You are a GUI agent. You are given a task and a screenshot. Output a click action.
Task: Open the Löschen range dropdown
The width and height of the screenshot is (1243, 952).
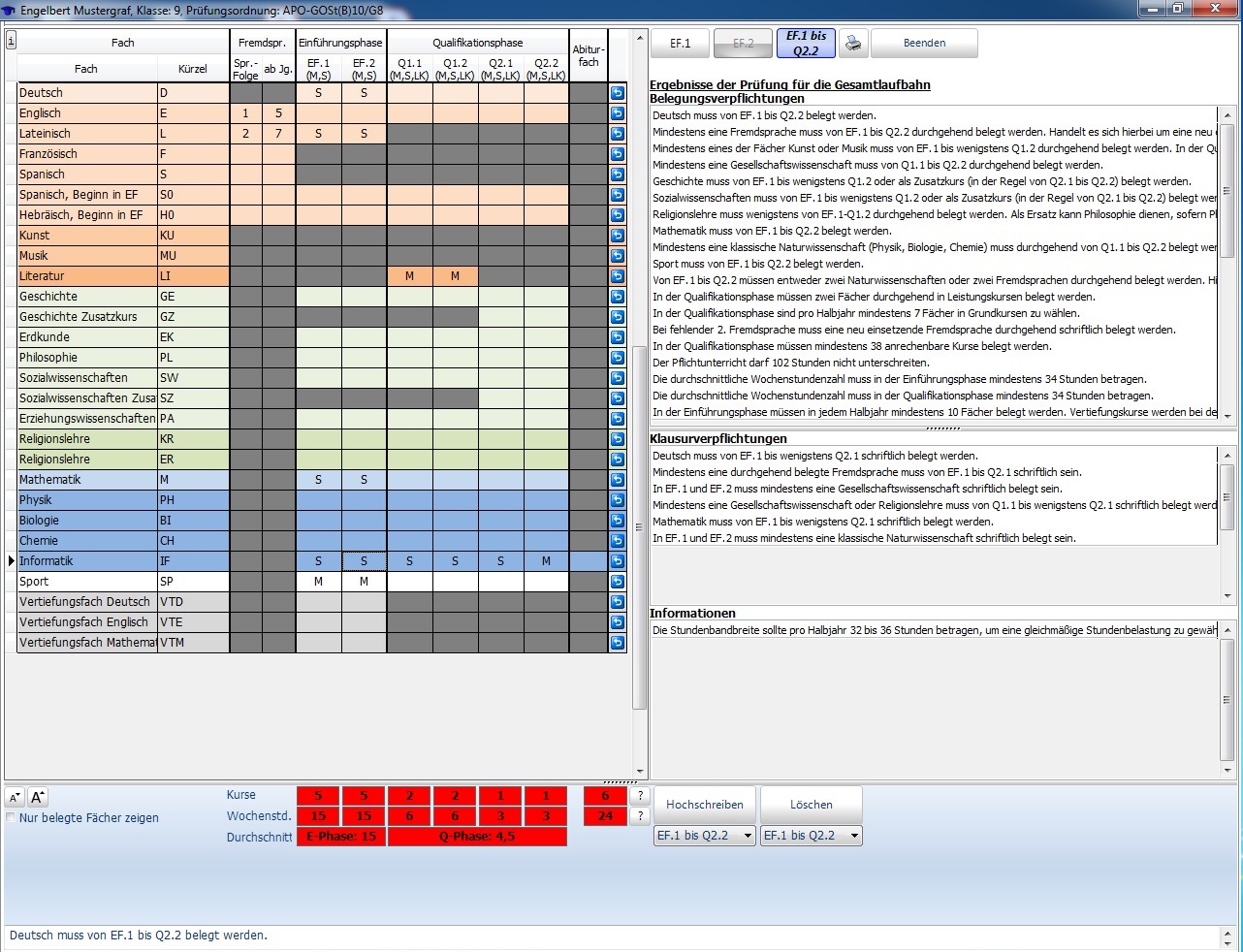pyautogui.click(x=812, y=836)
